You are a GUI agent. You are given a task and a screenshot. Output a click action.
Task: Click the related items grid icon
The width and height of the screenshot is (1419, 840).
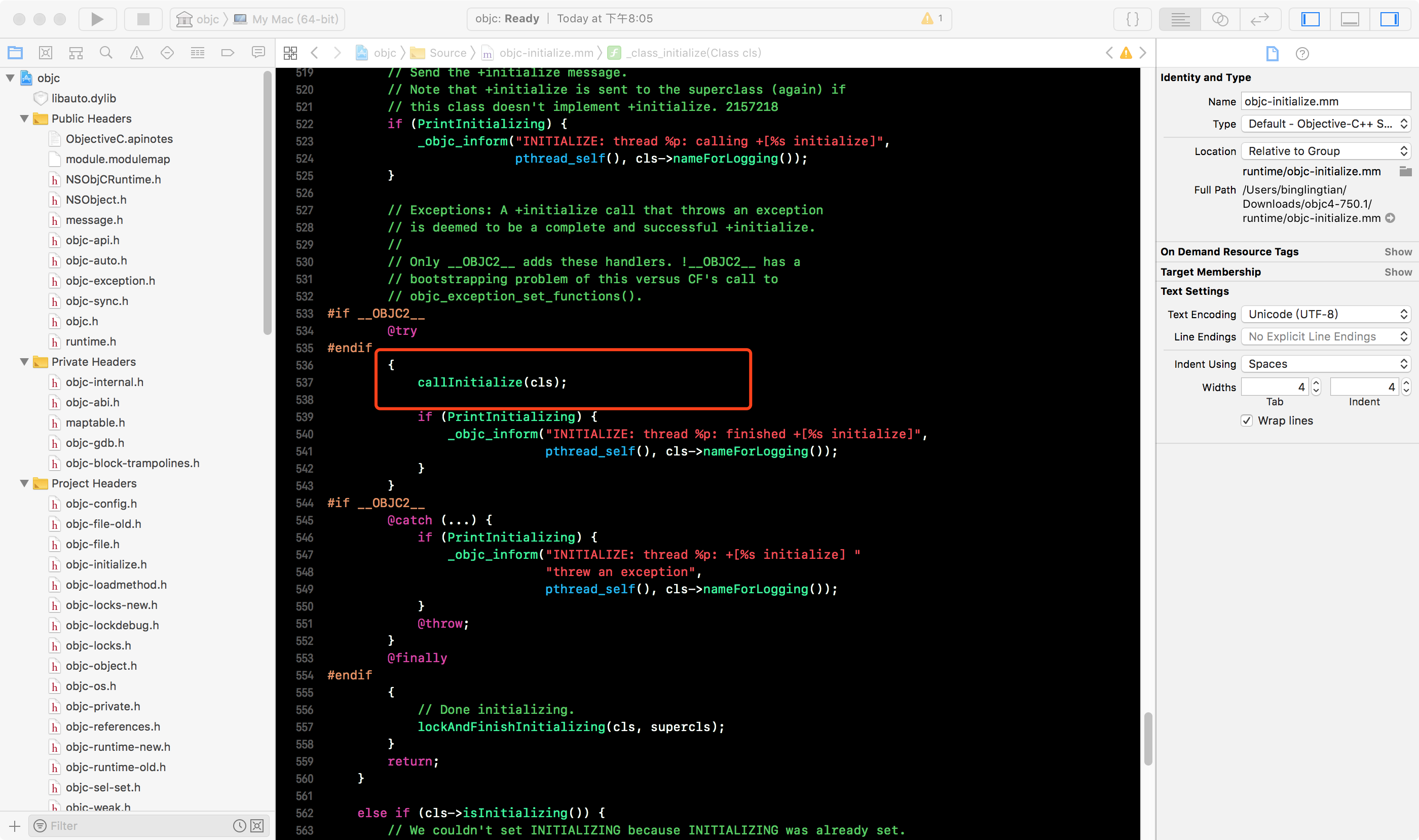(290, 53)
